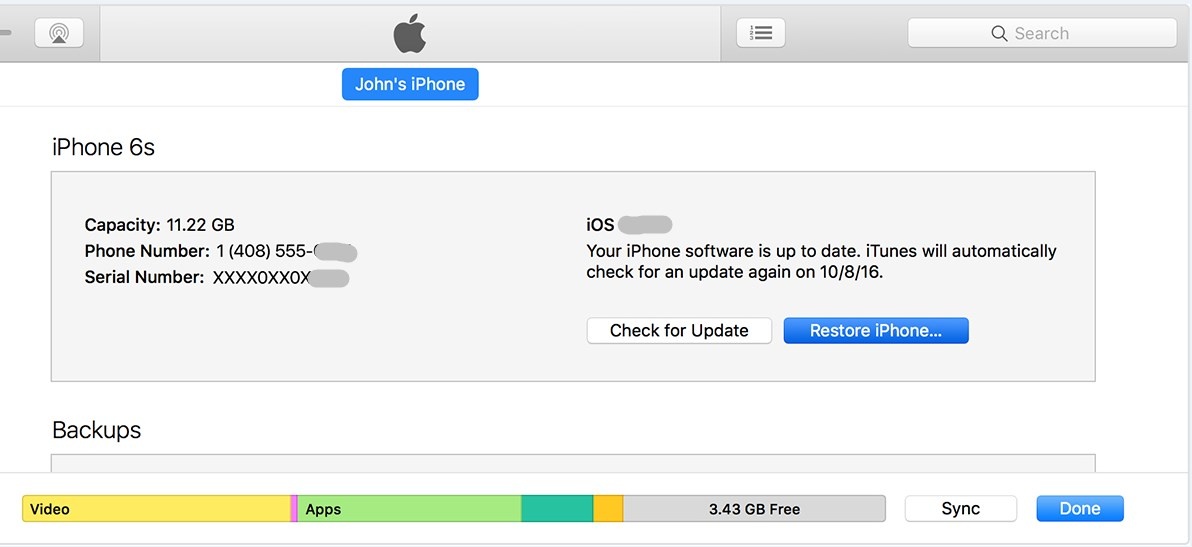Click the Restore iPhone... button
This screenshot has height=547, width=1192.
(x=875, y=331)
